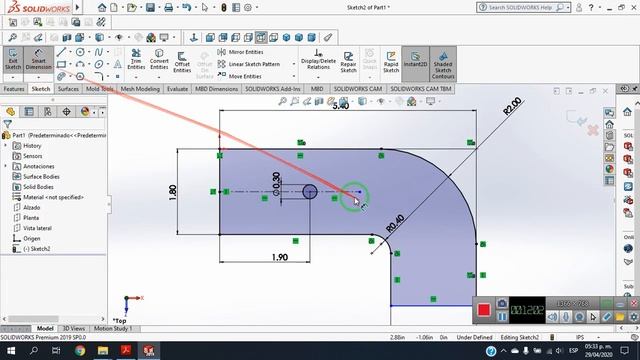
Task: Open Options gear icon in top toolbar
Action: click(x=248, y=7)
